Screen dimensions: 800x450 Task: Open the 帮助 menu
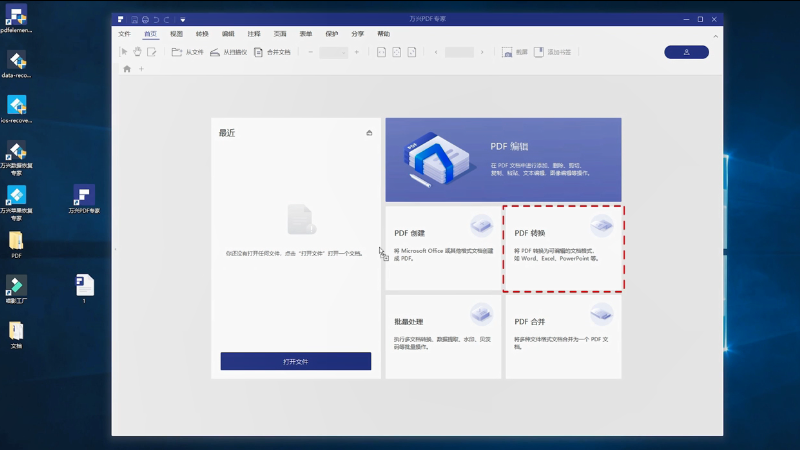point(384,34)
